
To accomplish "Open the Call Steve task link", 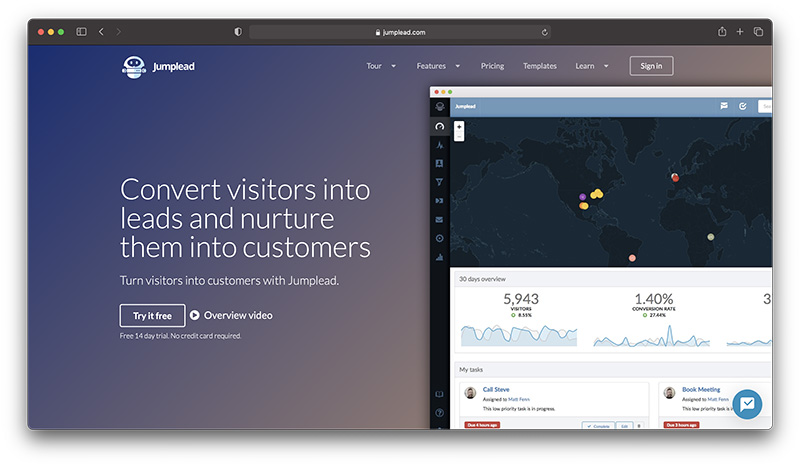I will click(496, 389).
